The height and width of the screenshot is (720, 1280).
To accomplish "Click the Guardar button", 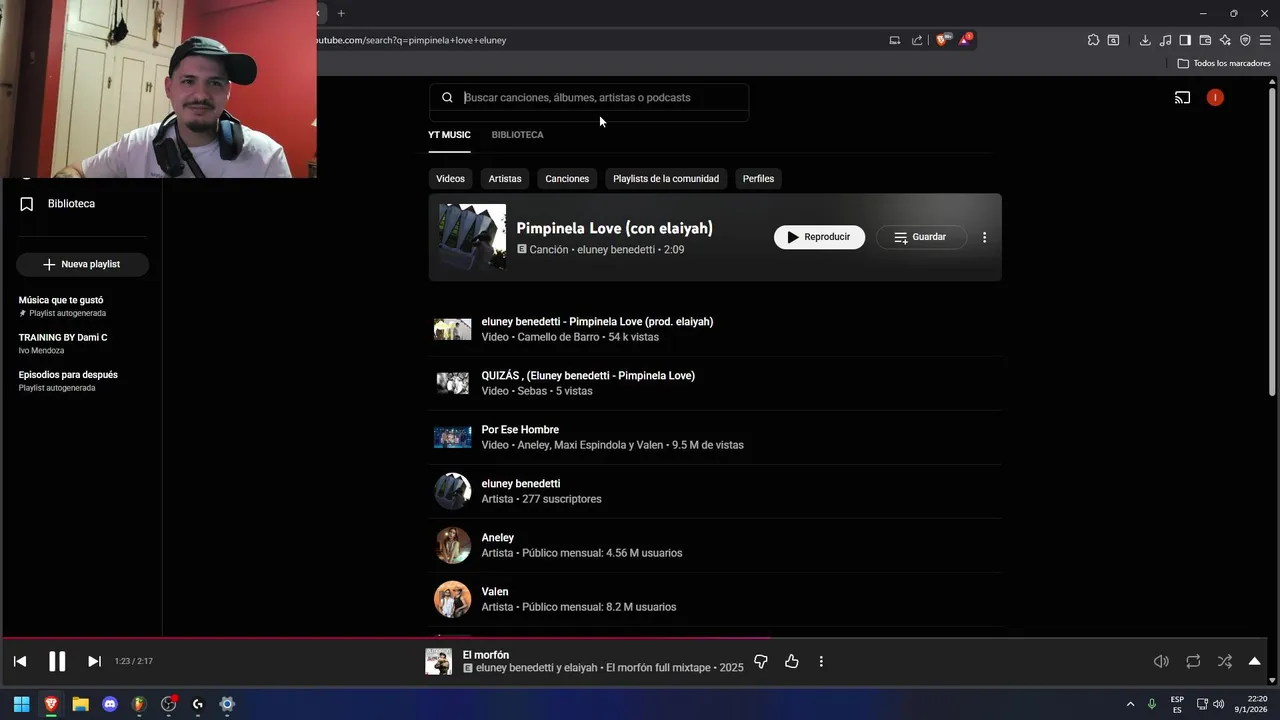I will click(x=921, y=237).
